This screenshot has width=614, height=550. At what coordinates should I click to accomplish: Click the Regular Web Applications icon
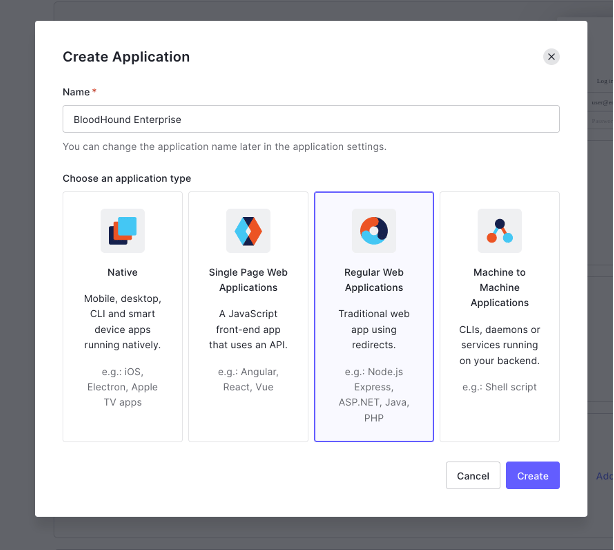click(374, 231)
